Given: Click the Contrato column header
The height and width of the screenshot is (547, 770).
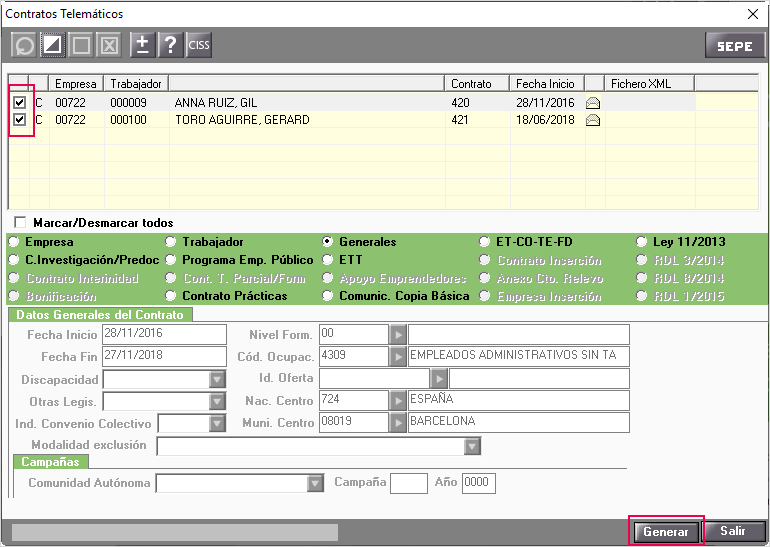Looking at the screenshot, I should tap(477, 83).
